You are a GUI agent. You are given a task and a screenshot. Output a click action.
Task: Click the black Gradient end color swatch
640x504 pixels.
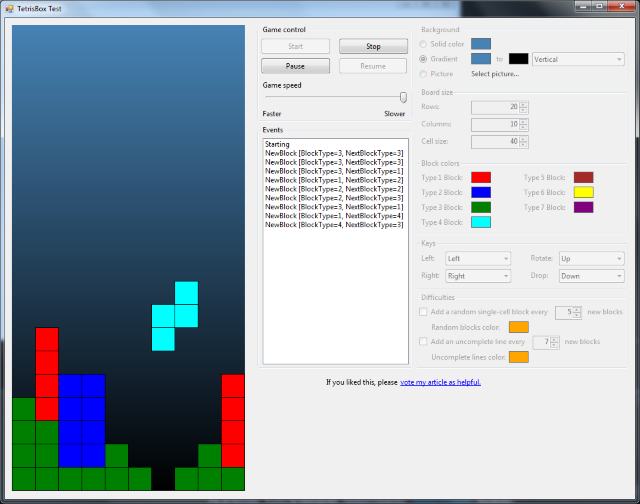(x=518, y=59)
